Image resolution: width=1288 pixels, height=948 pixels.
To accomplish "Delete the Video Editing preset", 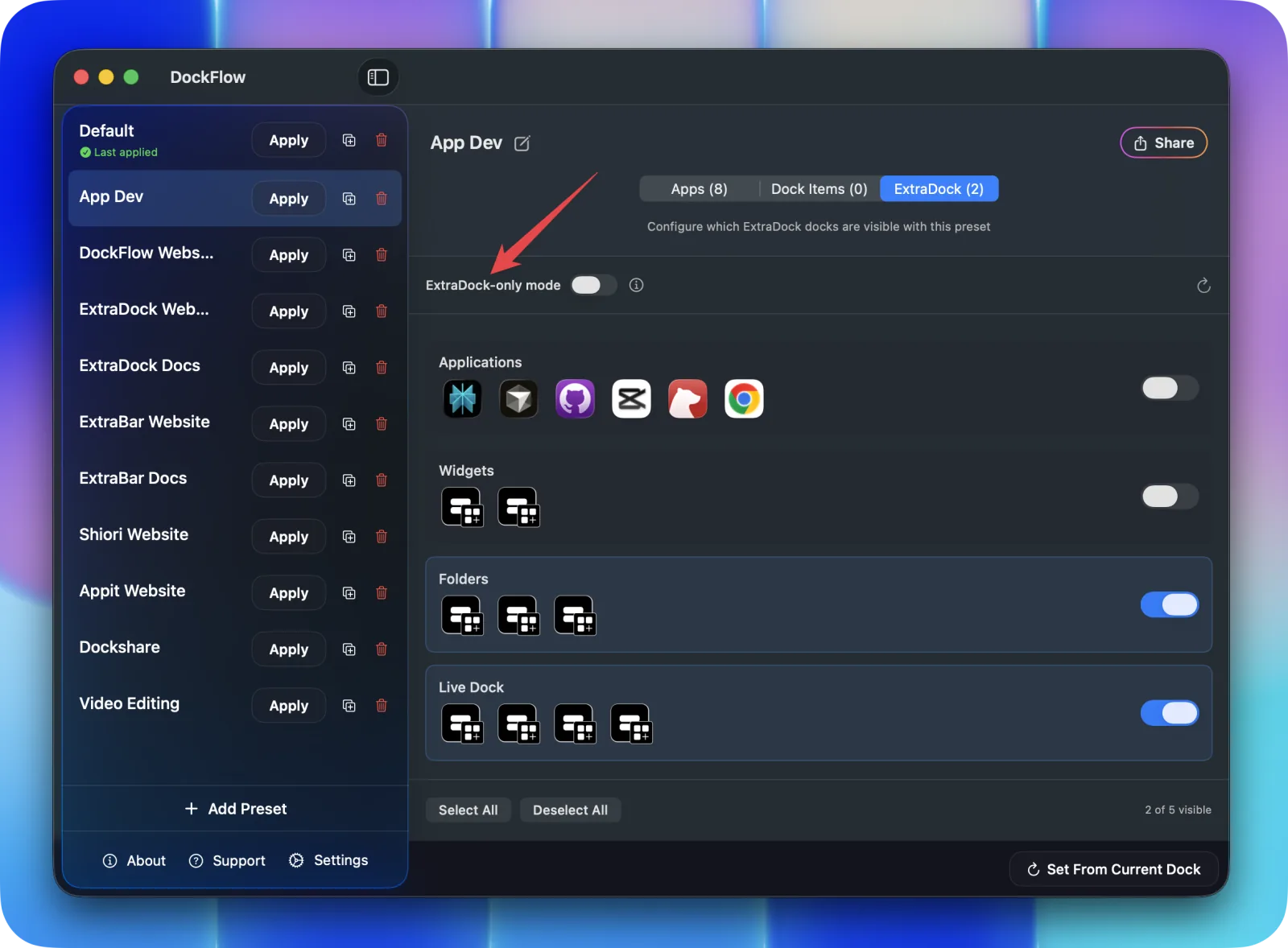I will coord(382,706).
